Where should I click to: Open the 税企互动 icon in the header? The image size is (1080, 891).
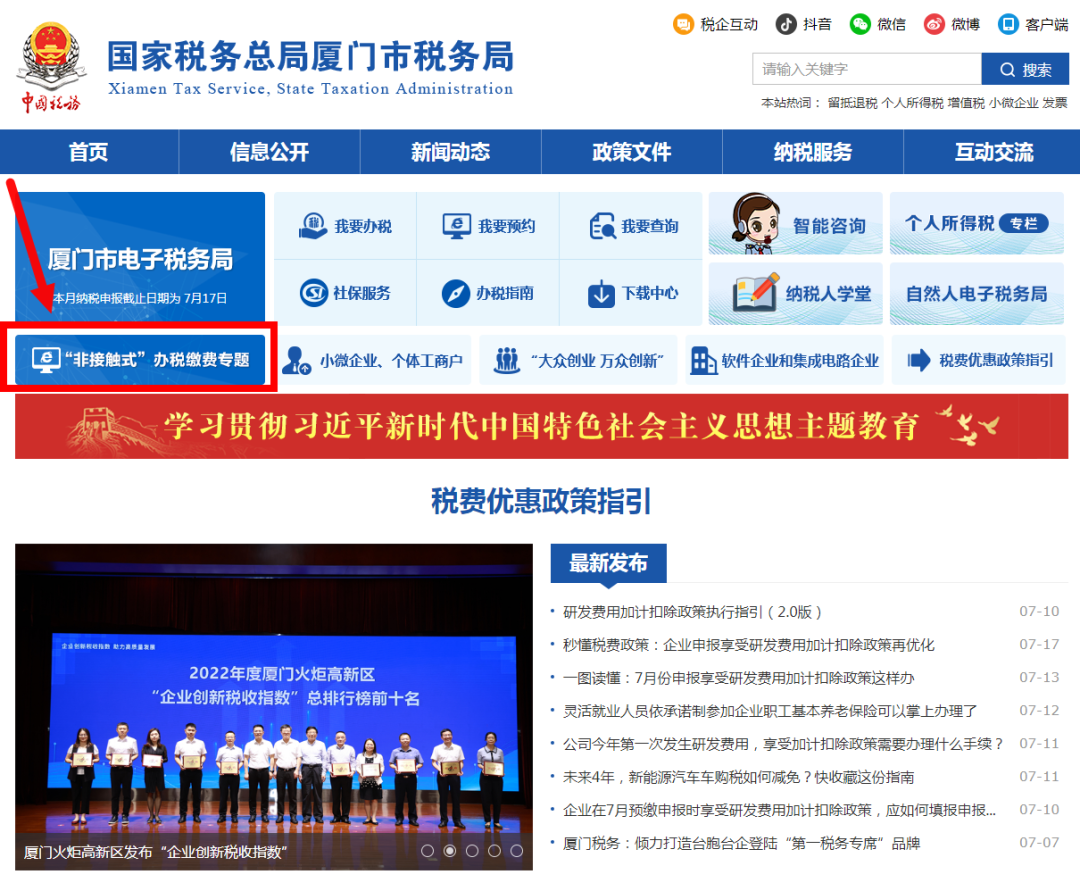pos(683,25)
